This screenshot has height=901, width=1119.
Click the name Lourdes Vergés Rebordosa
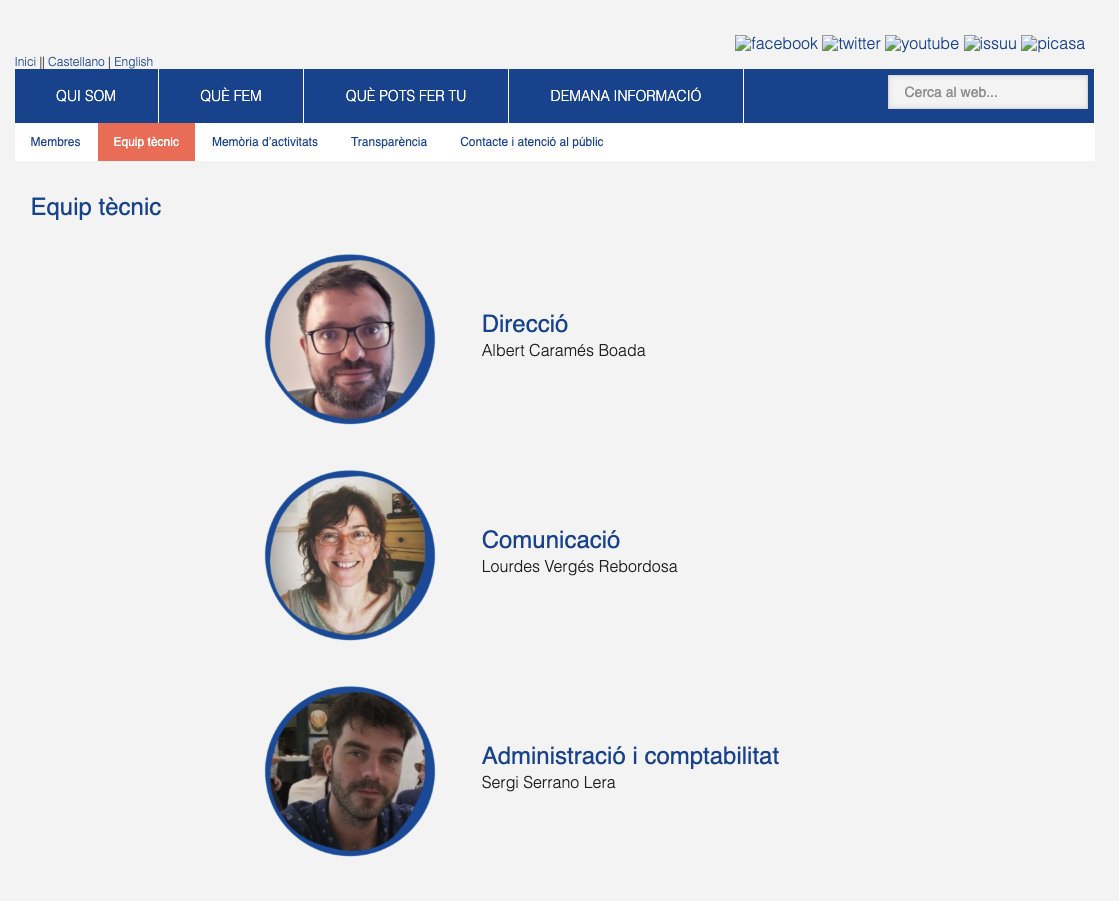(579, 567)
